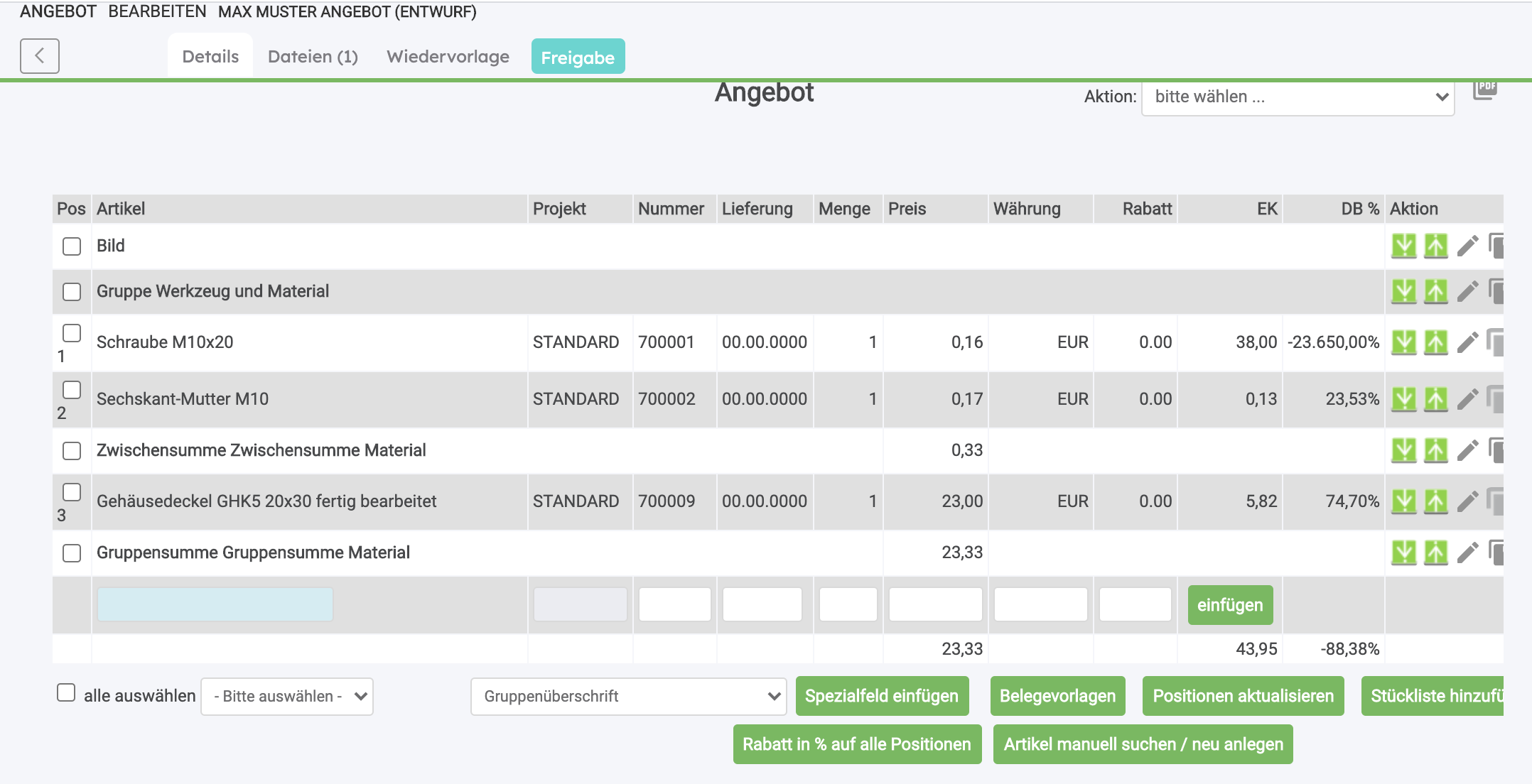Image resolution: width=1532 pixels, height=784 pixels.
Task: Open the PDF preview icon
Action: click(1485, 89)
